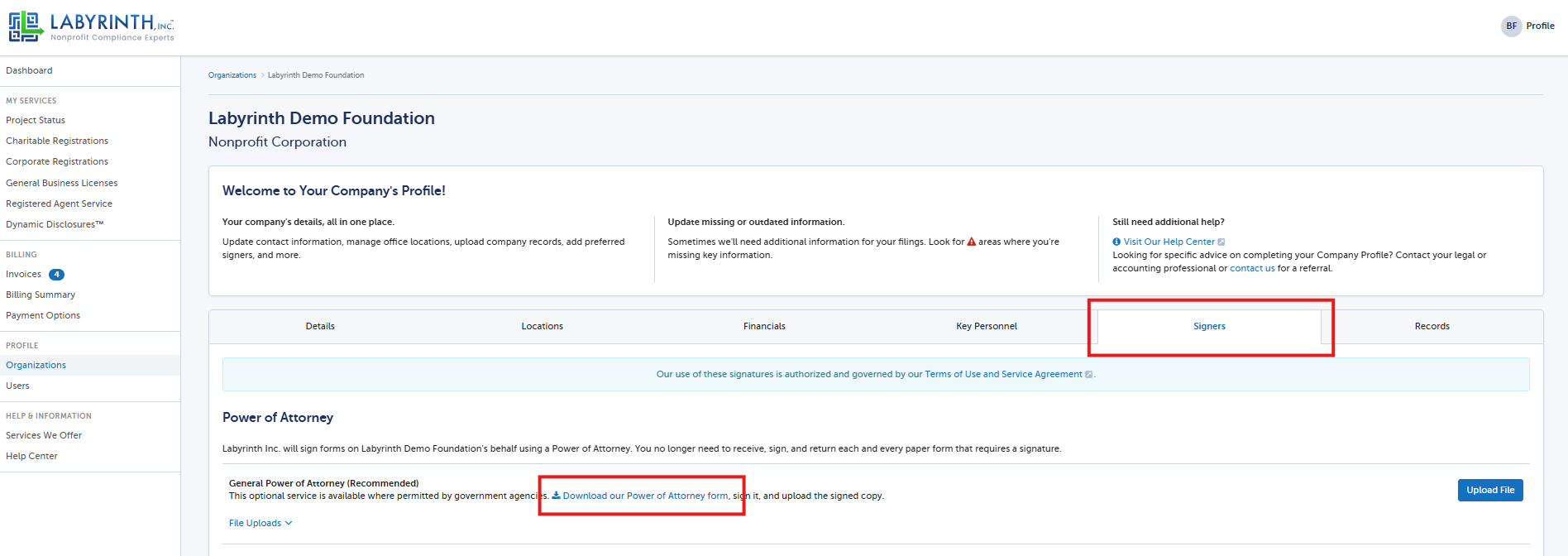1568x556 pixels.
Task: Click the Update missing or outdated information heading
Action: (x=756, y=222)
